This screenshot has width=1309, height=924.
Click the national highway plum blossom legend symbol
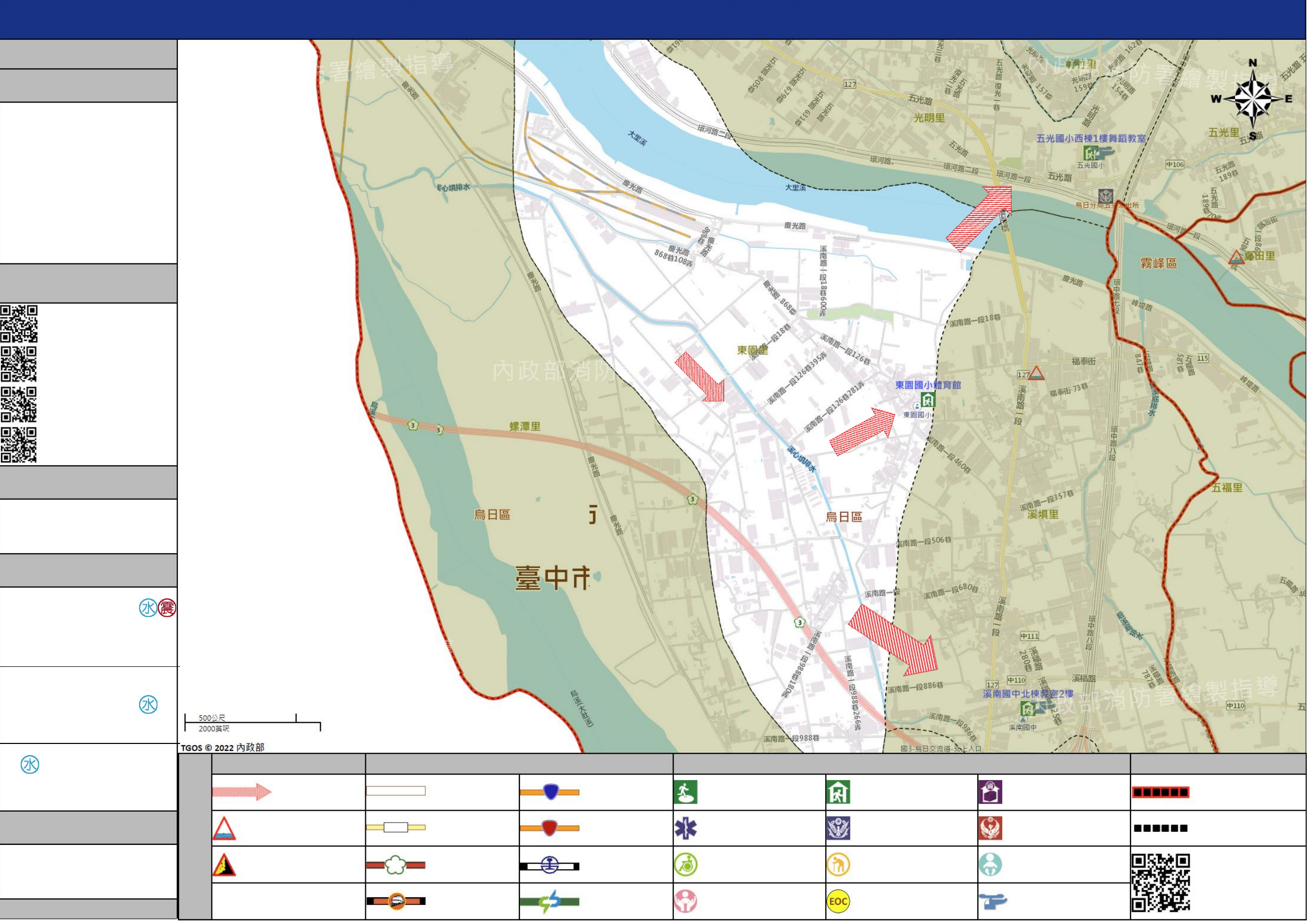coord(396,866)
